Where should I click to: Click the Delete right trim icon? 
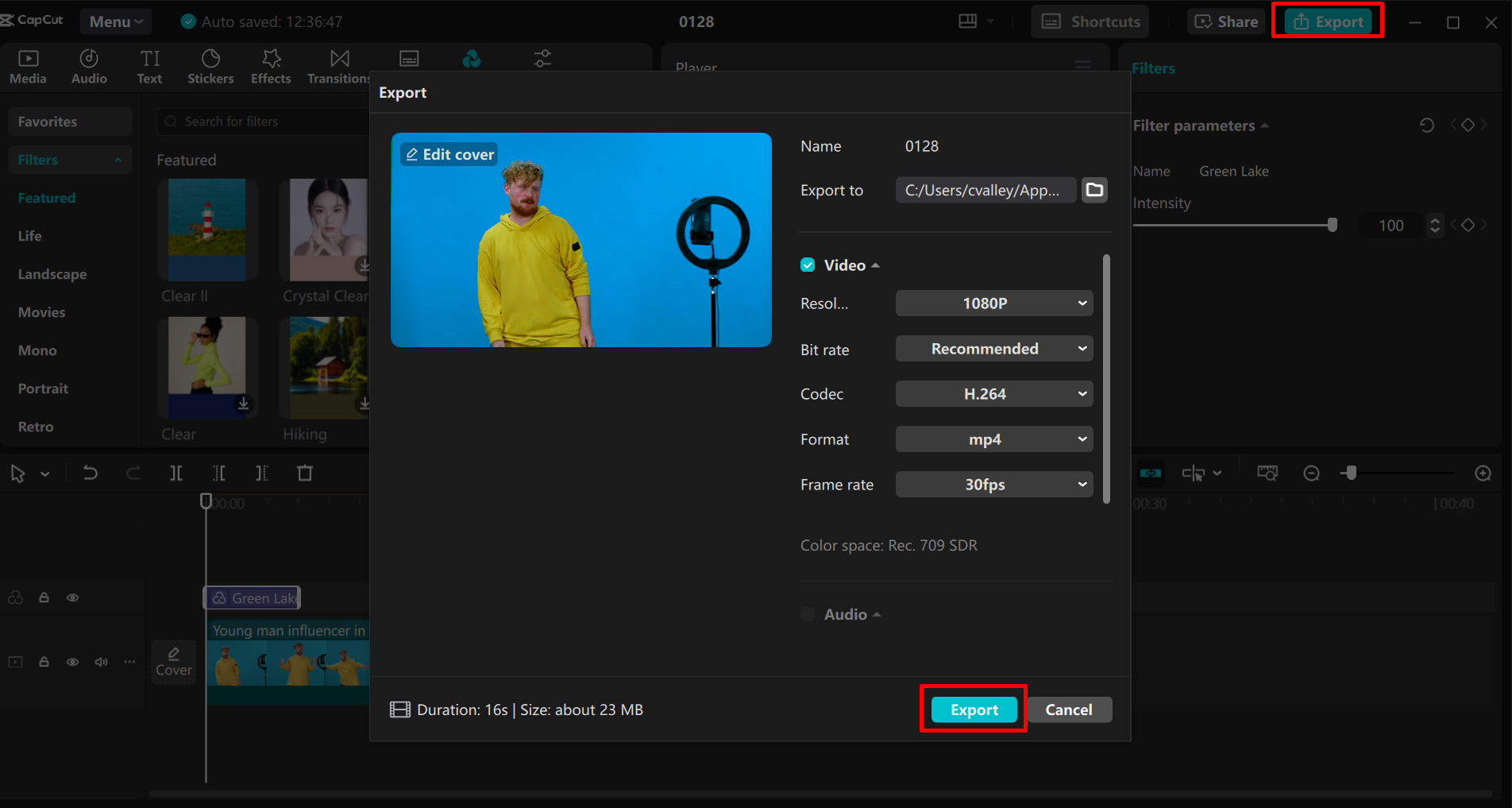coord(262,474)
